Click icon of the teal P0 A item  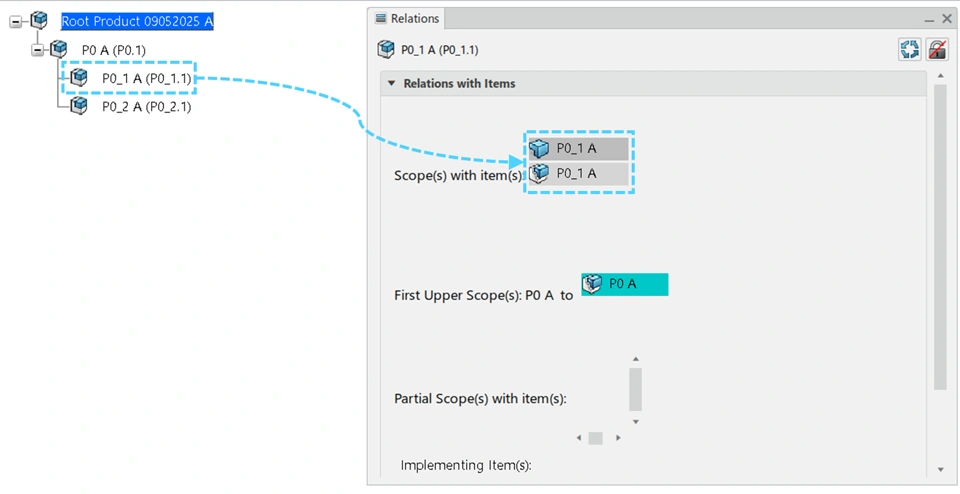click(592, 284)
